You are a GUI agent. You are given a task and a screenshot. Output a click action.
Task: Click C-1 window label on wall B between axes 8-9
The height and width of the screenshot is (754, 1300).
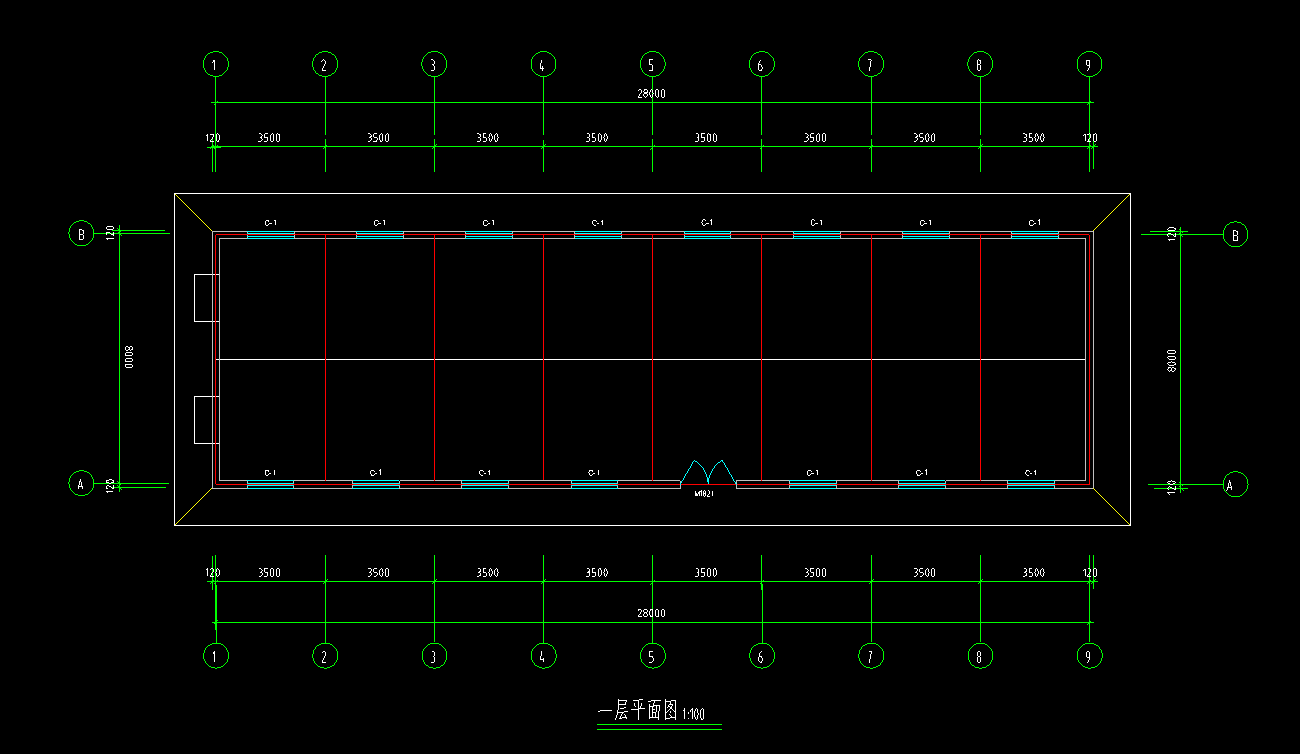pyautogui.click(x=1034, y=223)
